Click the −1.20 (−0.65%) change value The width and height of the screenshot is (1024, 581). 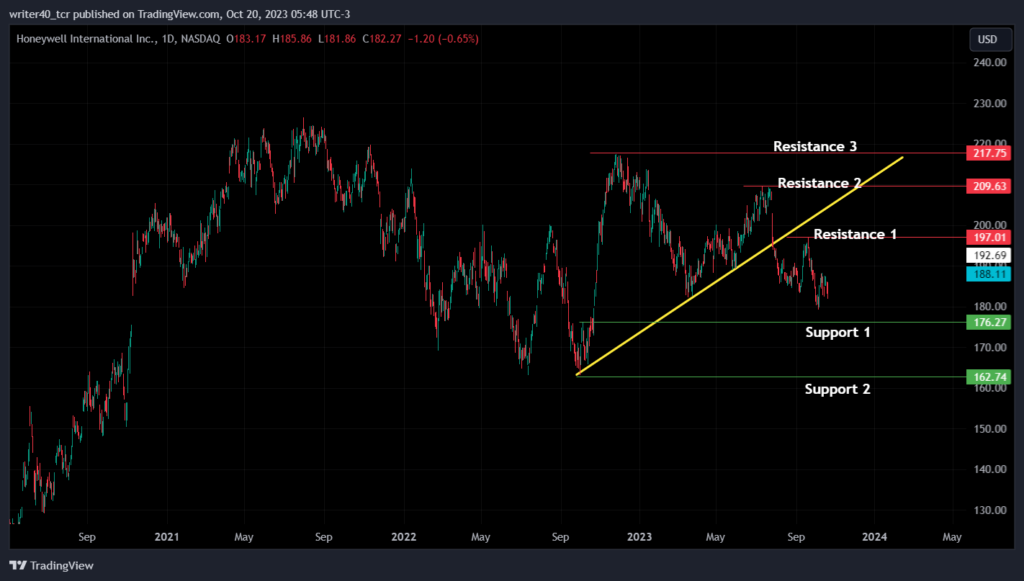[443, 39]
